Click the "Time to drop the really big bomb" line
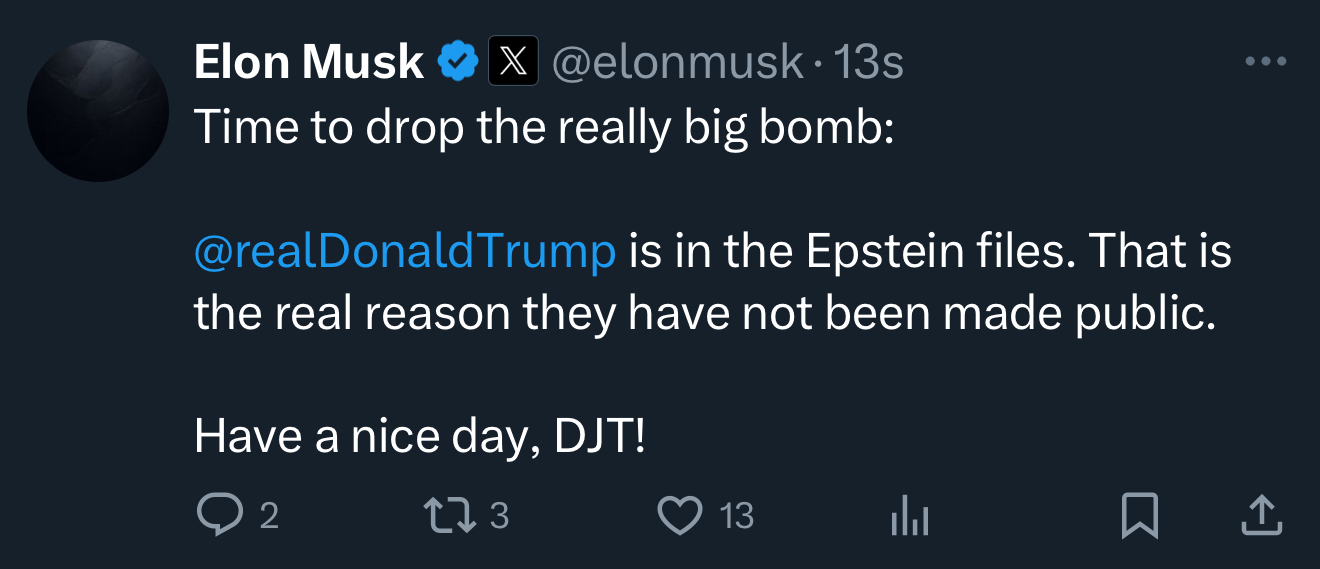Image resolution: width=1320 pixels, height=569 pixels. [543, 126]
